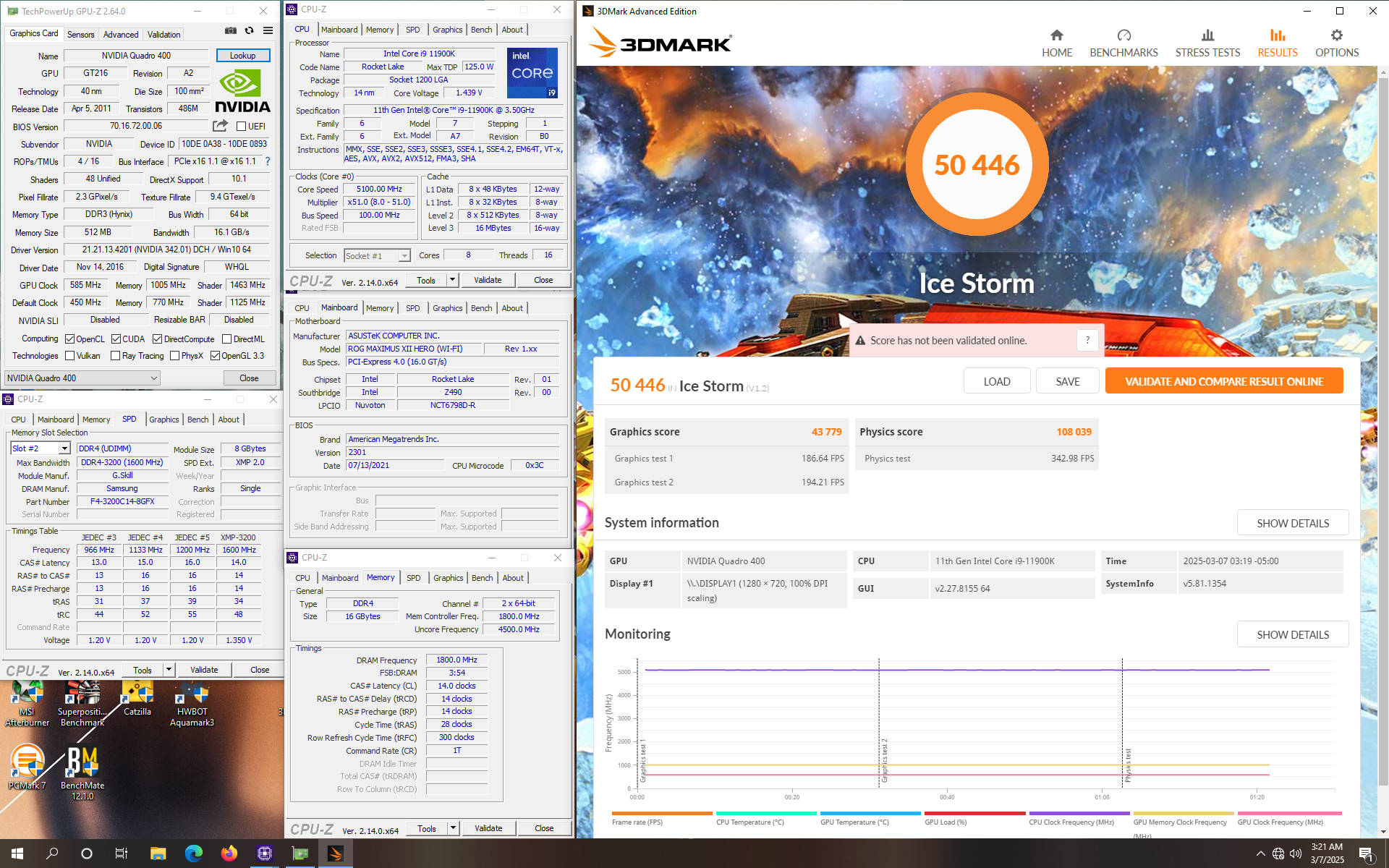1389x868 pixels.
Task: Open the GPU-Z hamburger menu
Action: coord(268,30)
